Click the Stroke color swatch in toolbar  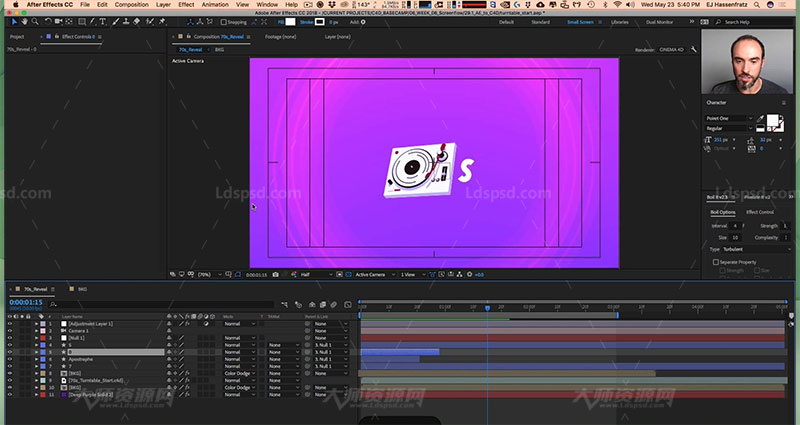(x=319, y=22)
